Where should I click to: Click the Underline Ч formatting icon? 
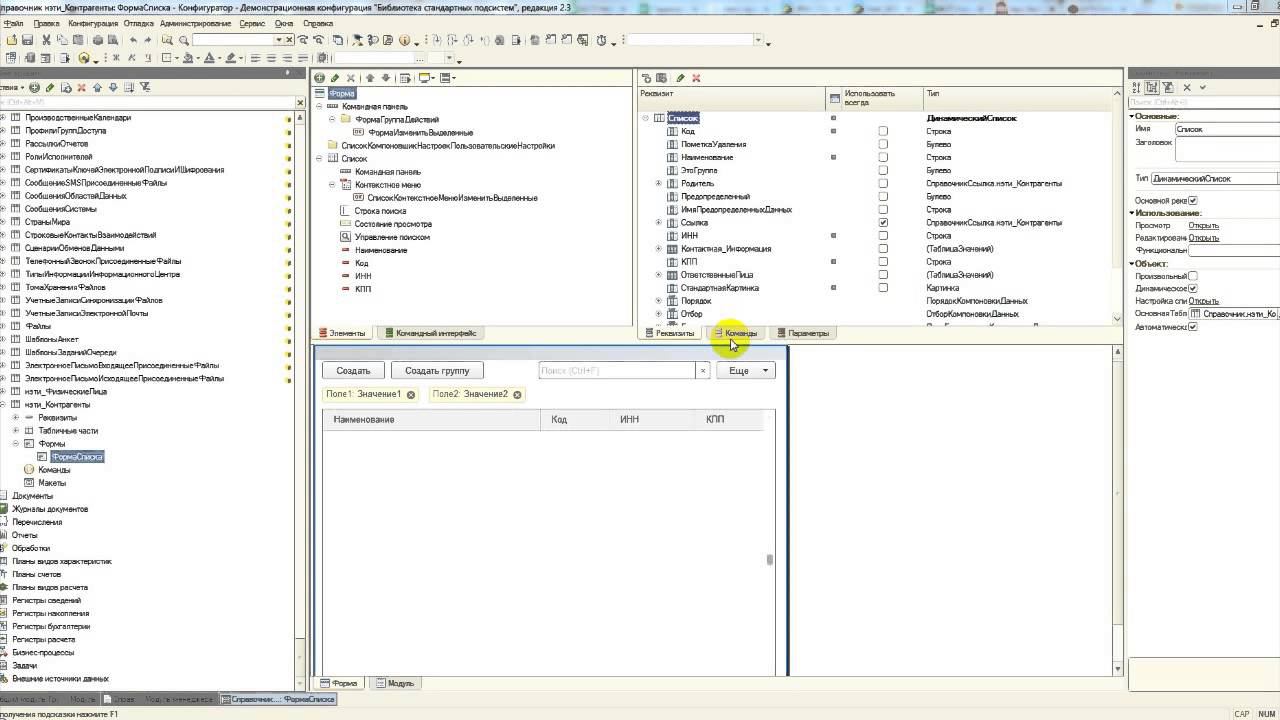pyautogui.click(x=148, y=58)
